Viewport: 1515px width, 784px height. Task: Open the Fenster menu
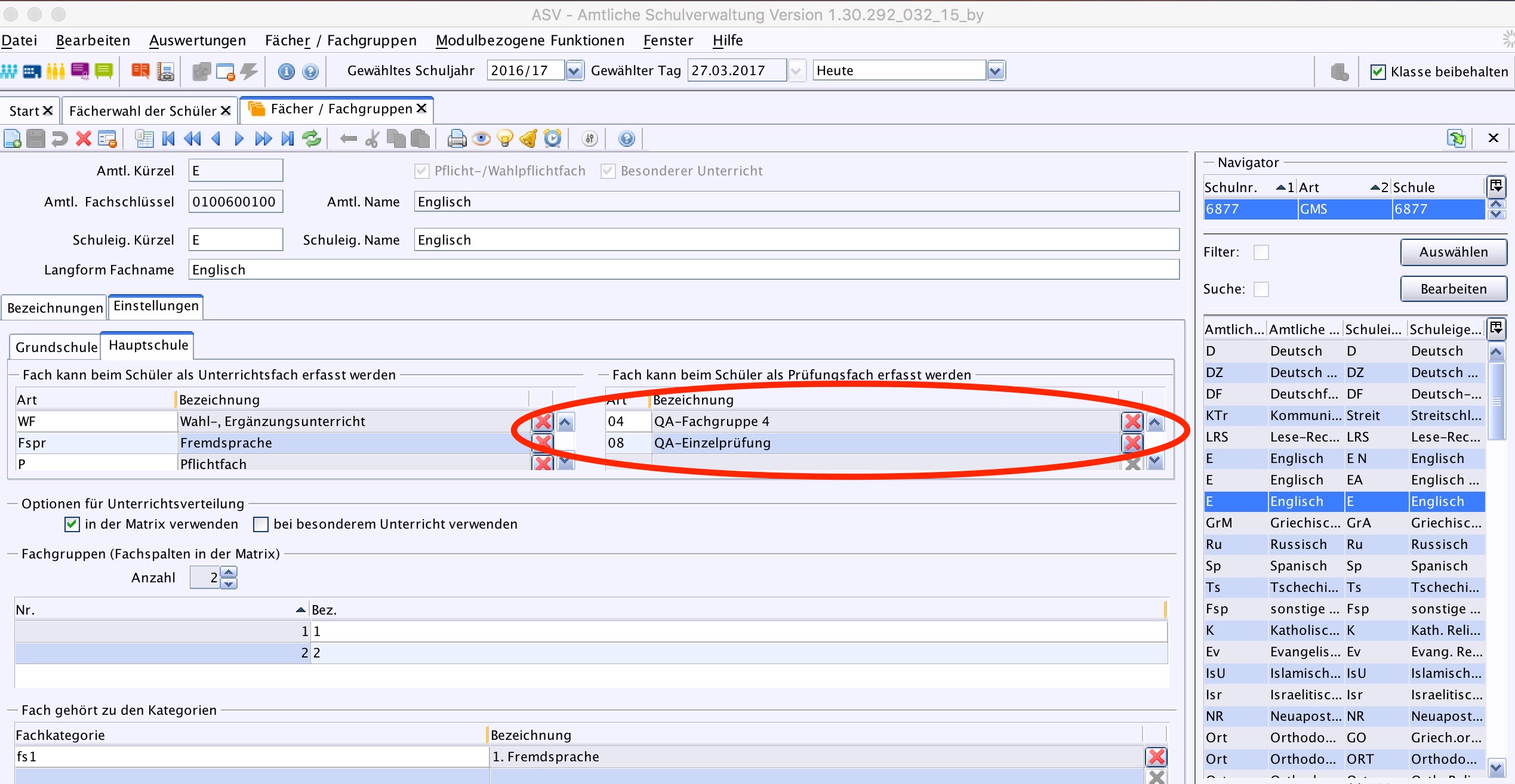[668, 41]
